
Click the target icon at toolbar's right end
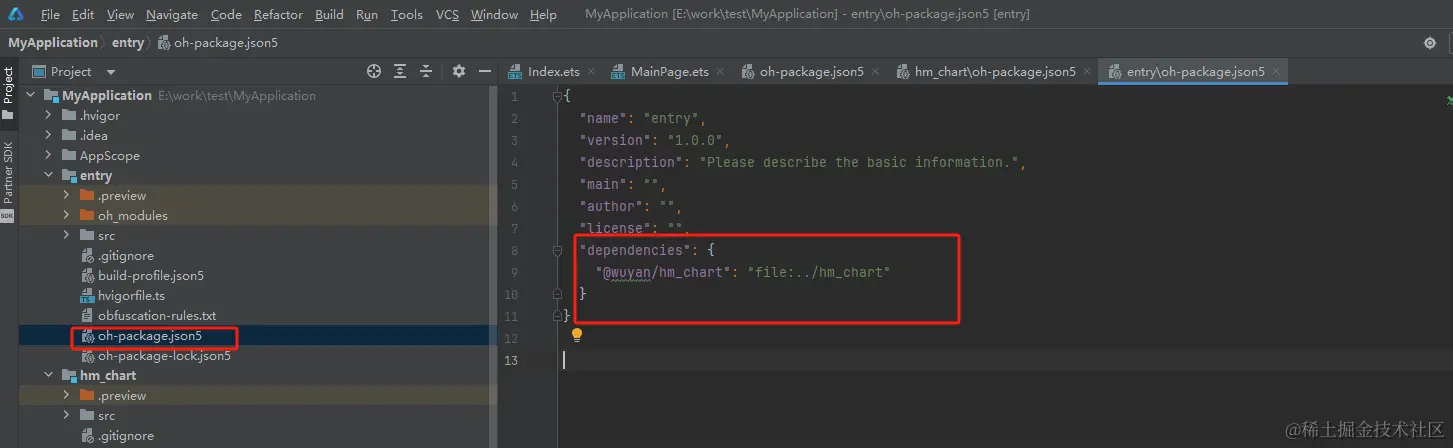pyautogui.click(x=1430, y=43)
